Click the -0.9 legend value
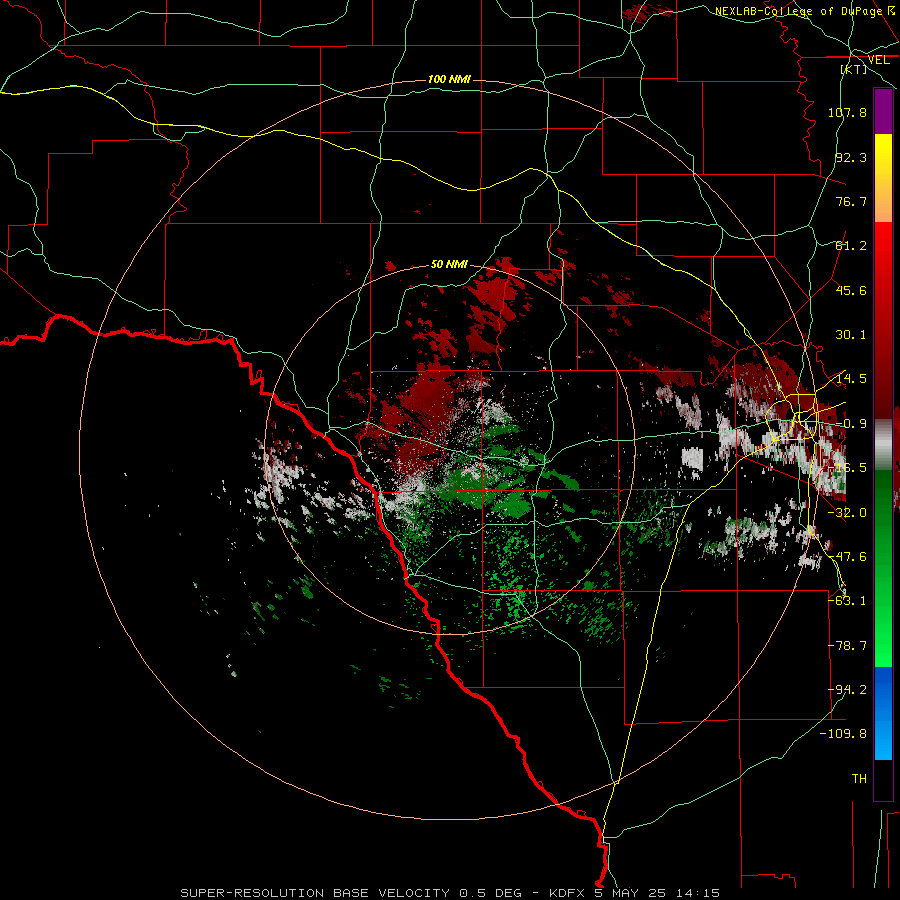 [851, 424]
